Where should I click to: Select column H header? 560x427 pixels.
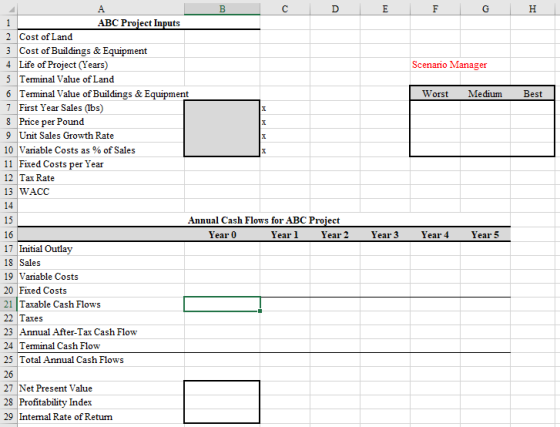point(532,9)
